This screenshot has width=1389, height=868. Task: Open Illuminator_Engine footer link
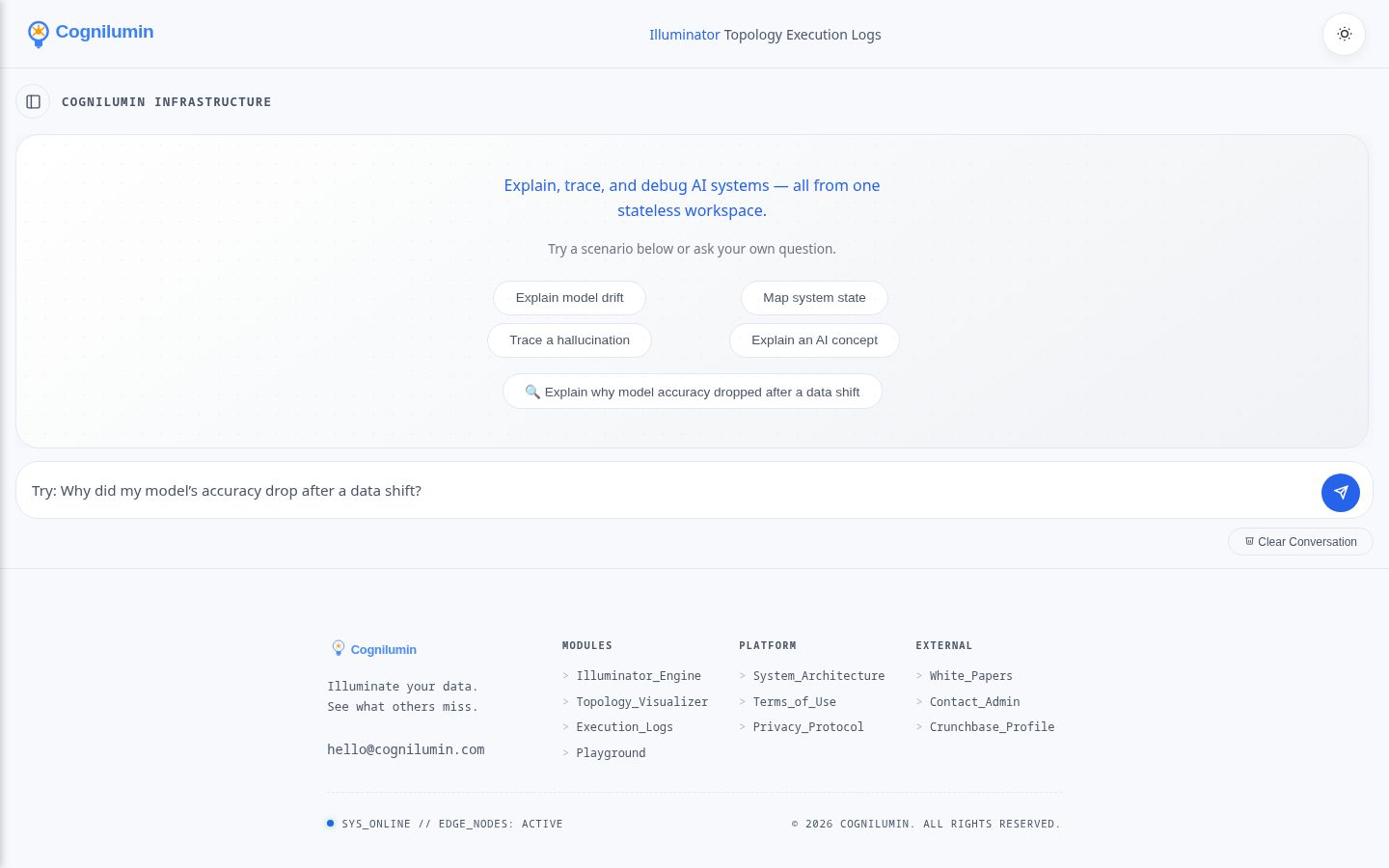[639, 676]
